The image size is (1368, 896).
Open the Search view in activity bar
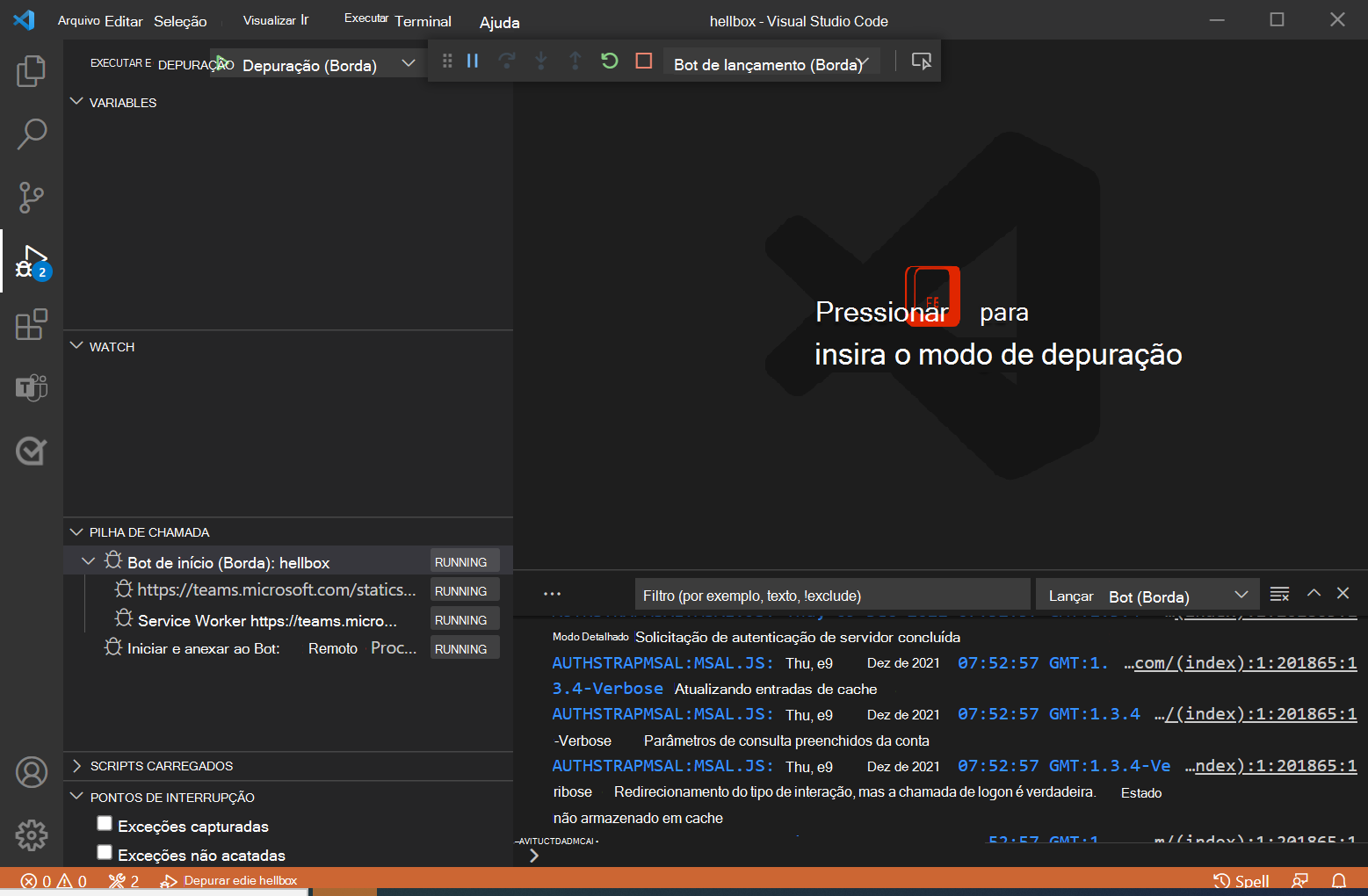click(32, 134)
